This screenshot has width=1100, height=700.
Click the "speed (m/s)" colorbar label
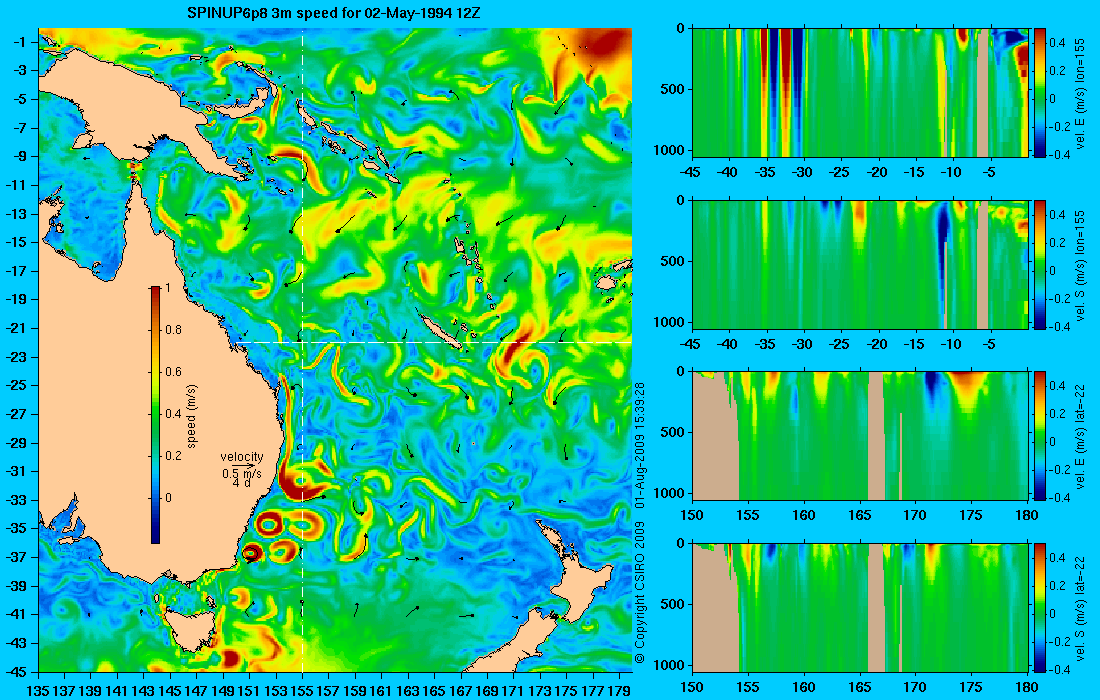coord(192,415)
